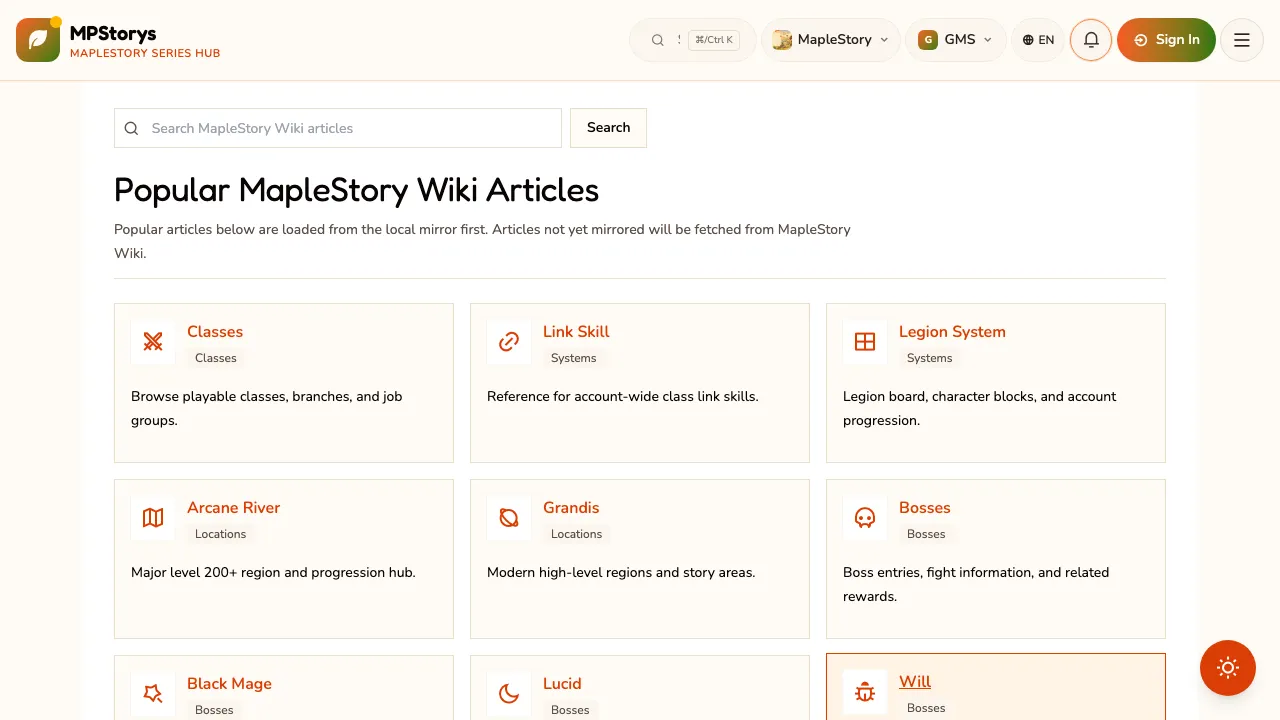Open the Link Skill article link
Screen dimensions: 1280x720
pos(576,332)
